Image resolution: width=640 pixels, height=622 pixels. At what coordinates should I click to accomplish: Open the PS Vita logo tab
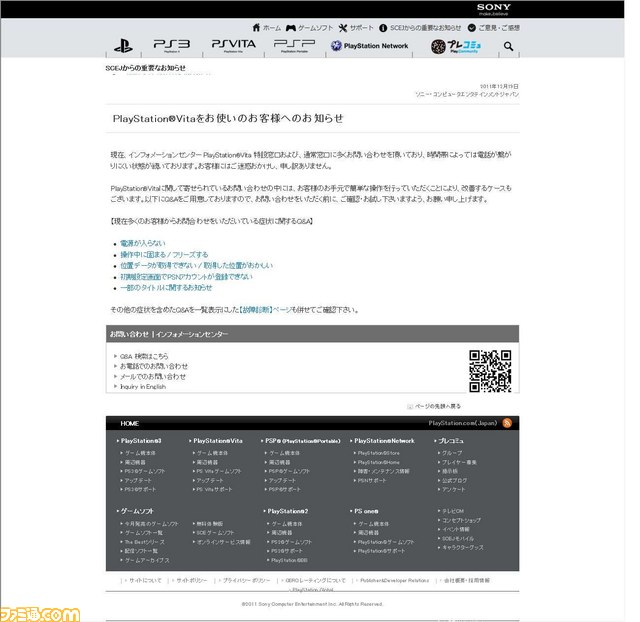pyautogui.click(x=233, y=45)
